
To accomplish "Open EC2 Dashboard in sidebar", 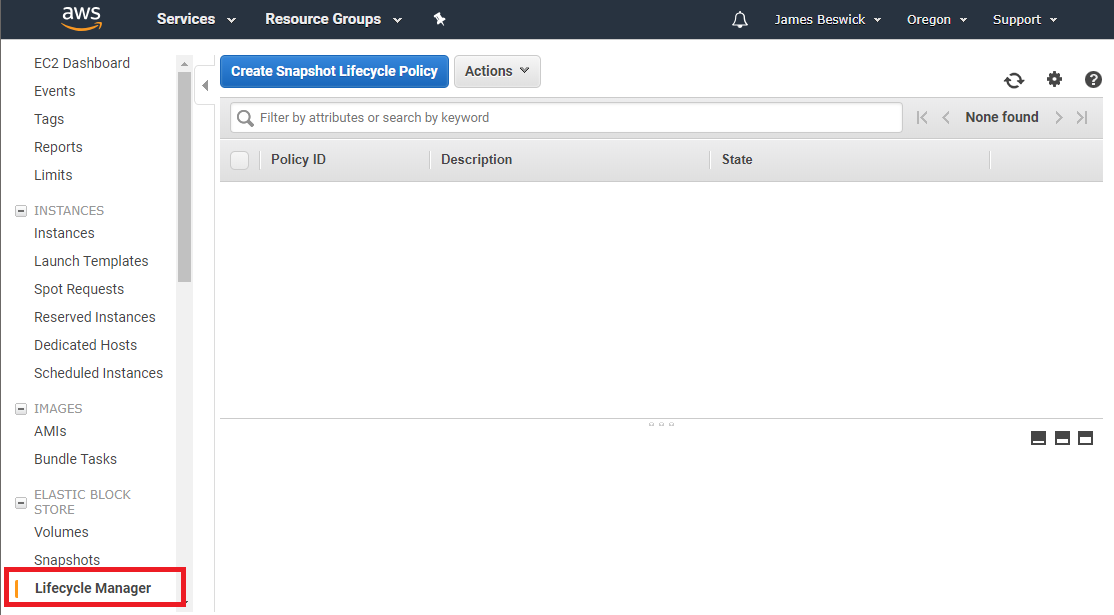I will coord(82,63).
